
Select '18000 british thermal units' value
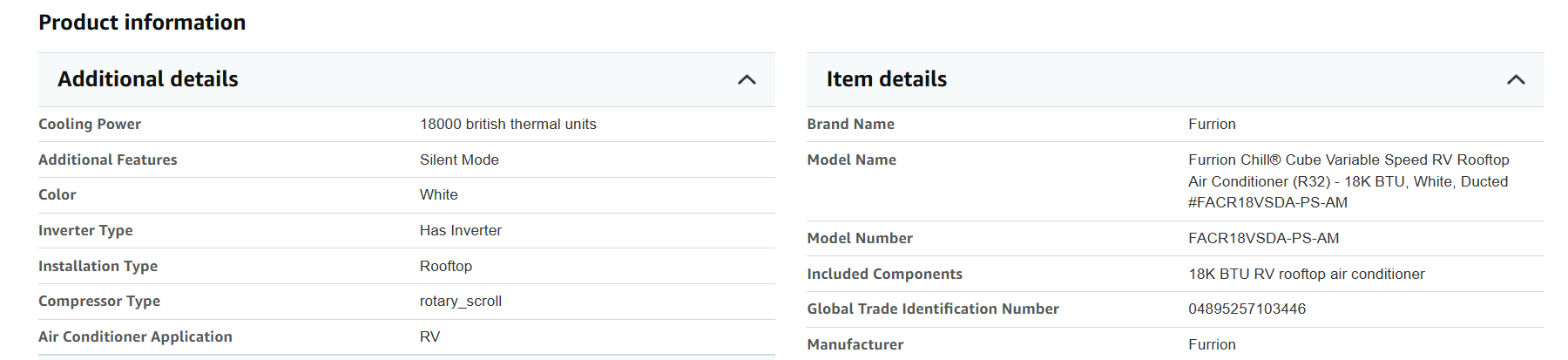pyautogui.click(x=508, y=124)
